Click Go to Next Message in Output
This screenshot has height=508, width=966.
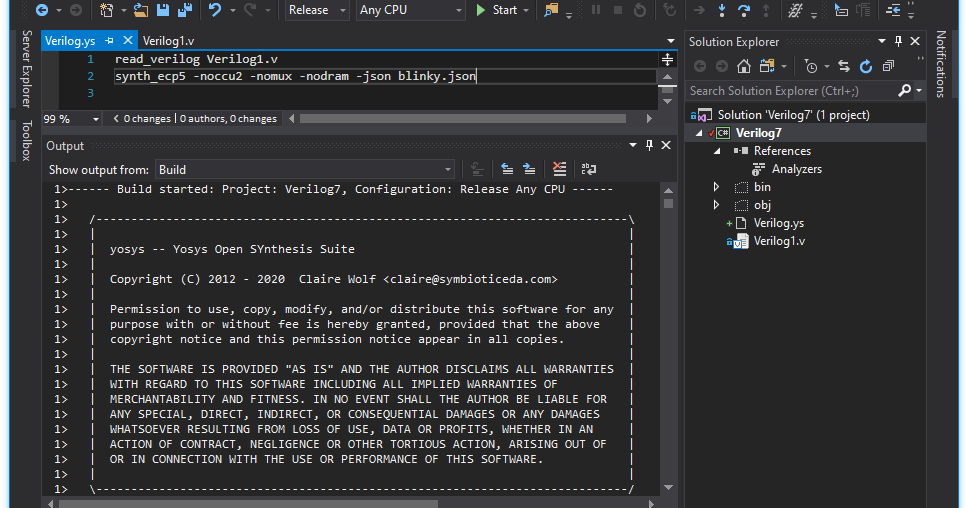(529, 169)
